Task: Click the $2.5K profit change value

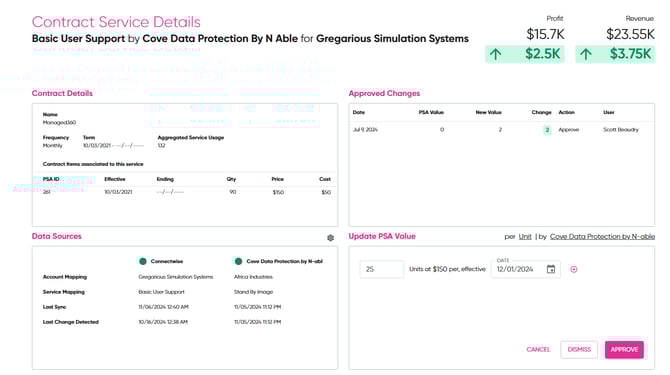Action: [x=542, y=54]
